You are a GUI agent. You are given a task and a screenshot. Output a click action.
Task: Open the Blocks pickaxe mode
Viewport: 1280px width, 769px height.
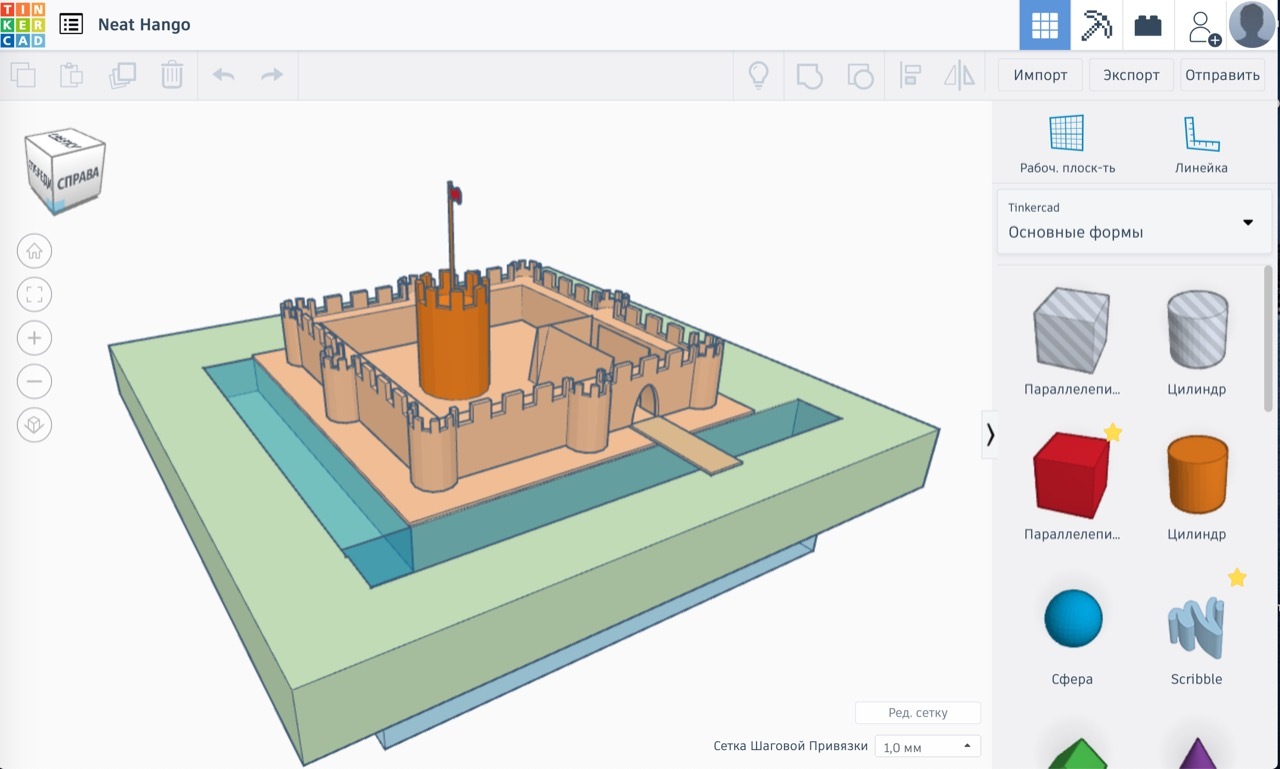point(1097,25)
